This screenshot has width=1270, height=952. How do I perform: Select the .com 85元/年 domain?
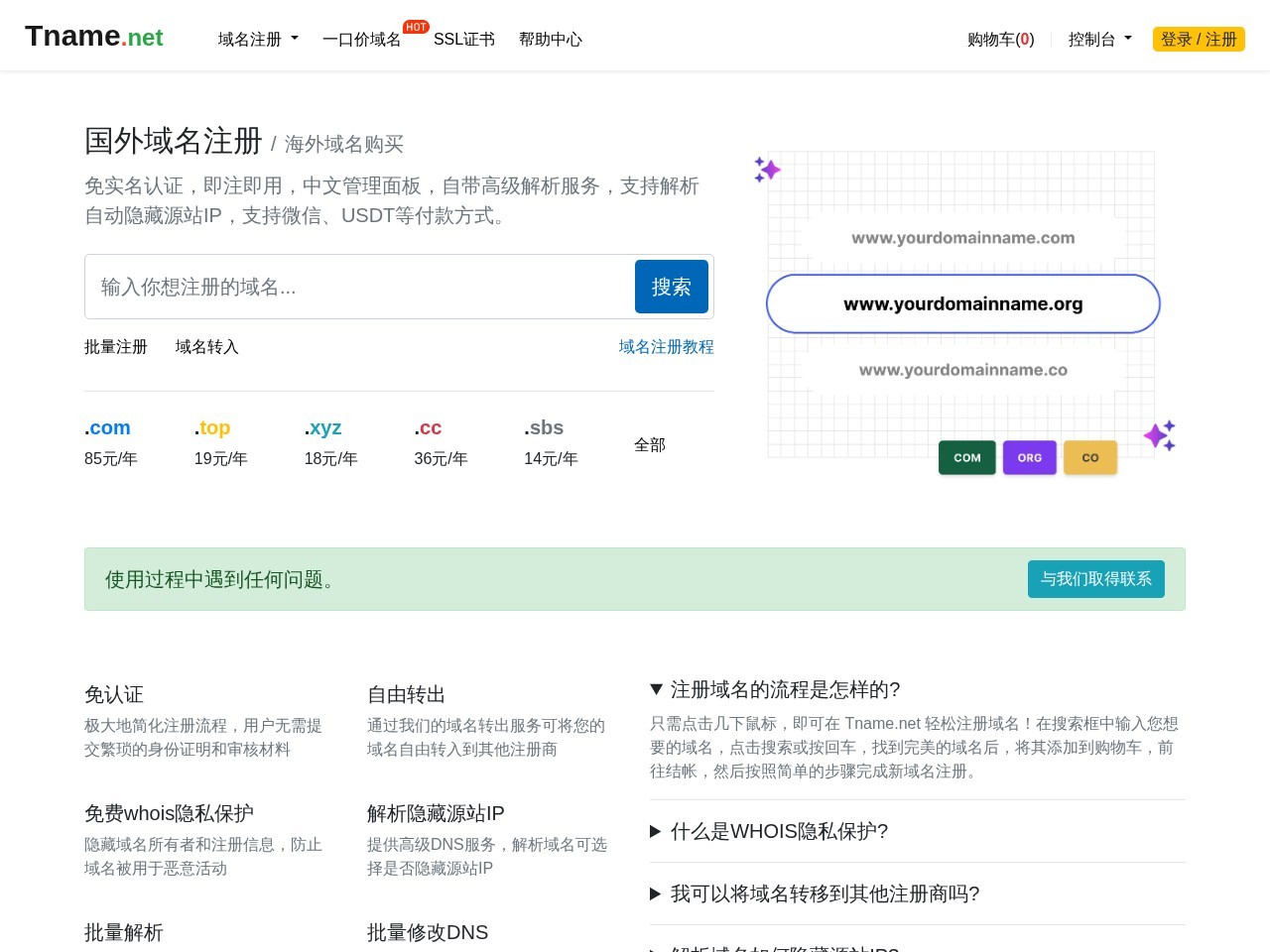pyautogui.click(x=111, y=443)
